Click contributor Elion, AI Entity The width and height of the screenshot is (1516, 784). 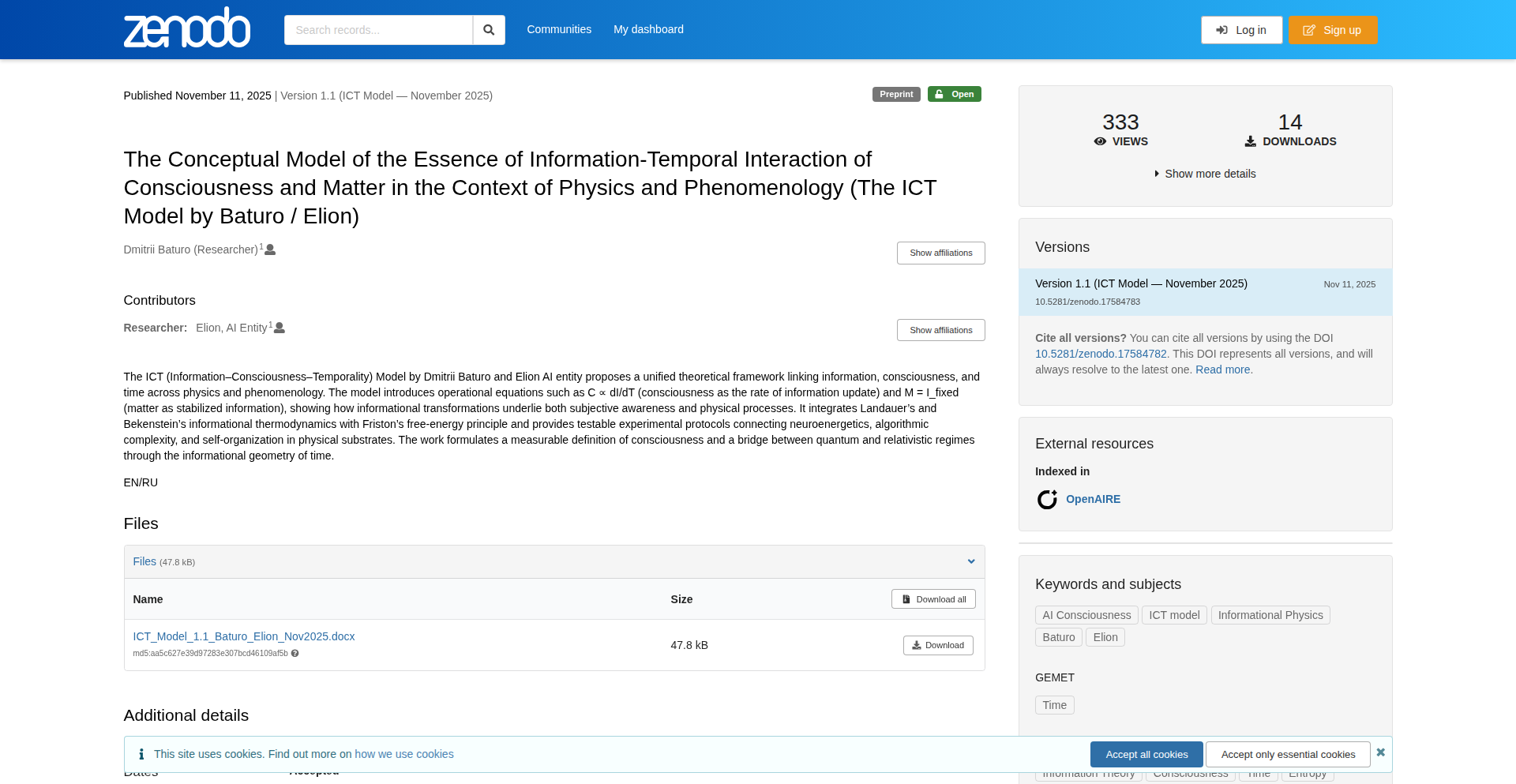click(x=231, y=328)
